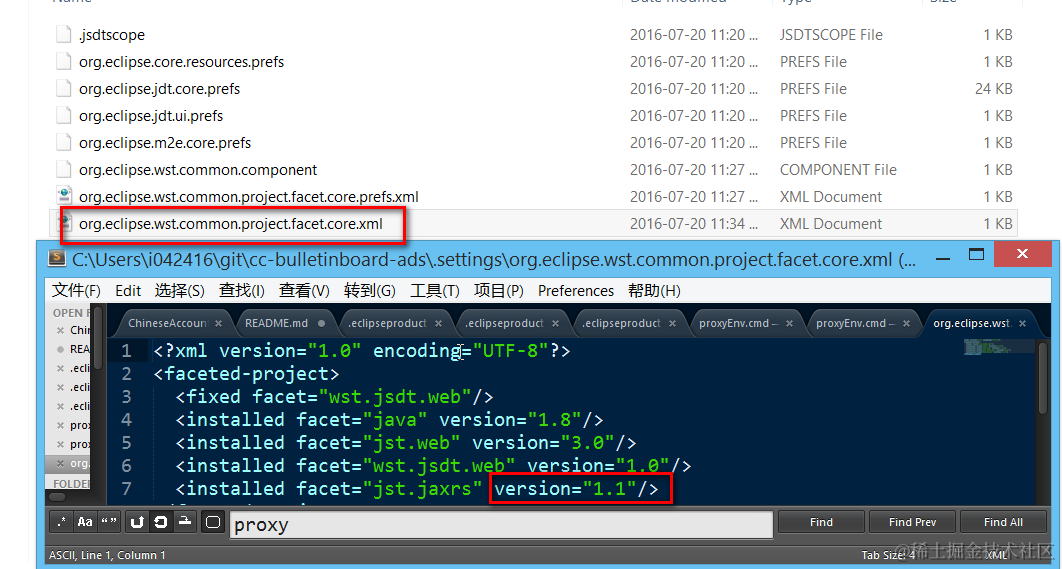Toggle highlight matches option
Screen dimensions: 1062x569
[x=213, y=522]
